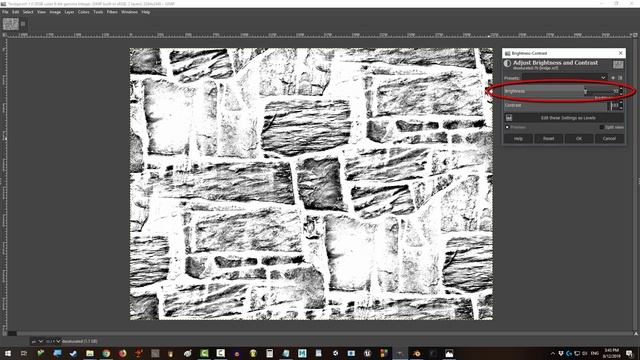Close the image tab with small x
Viewport: 640px width, 360px height.
[23, 24]
